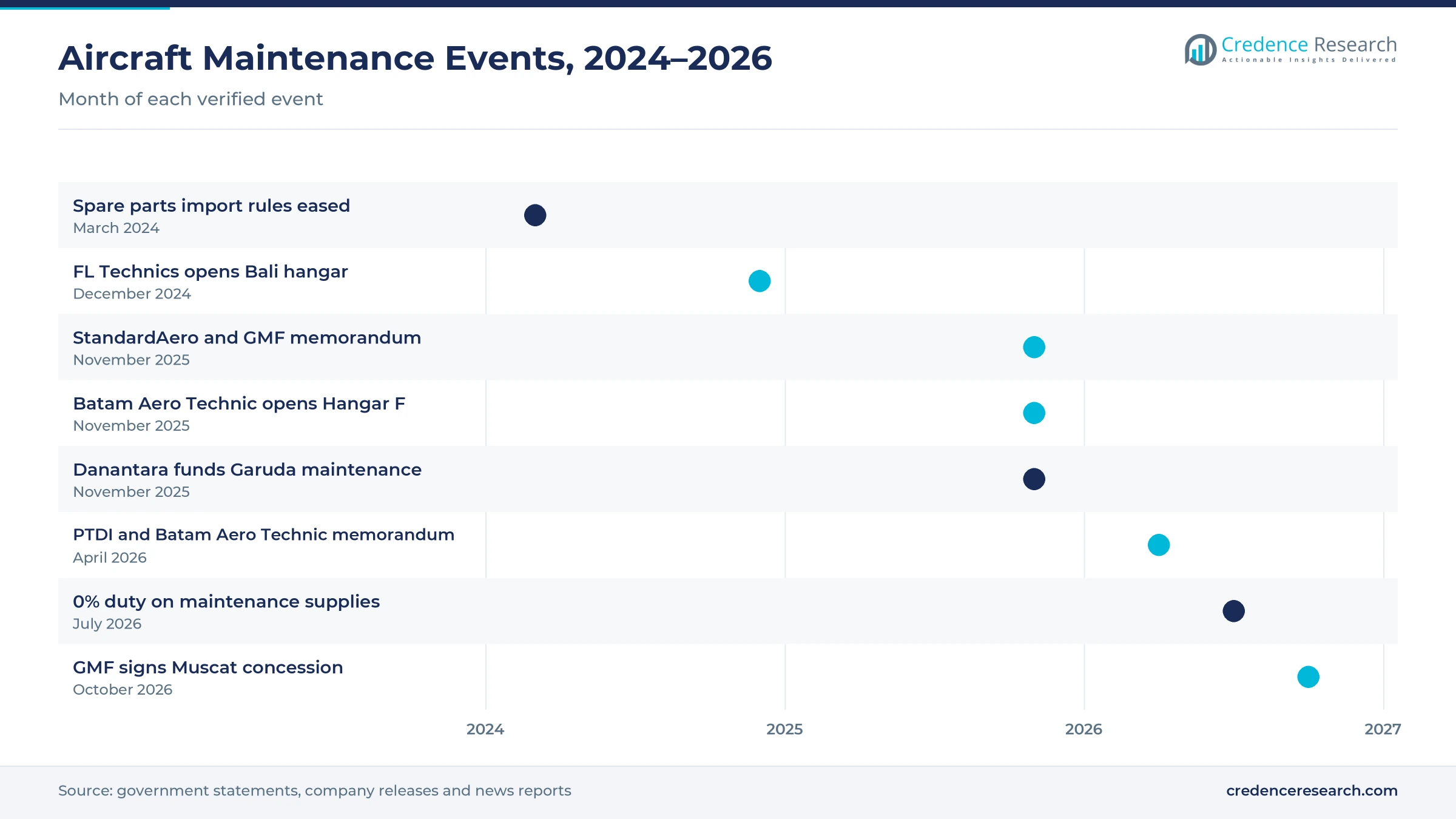Image resolution: width=1456 pixels, height=819 pixels.
Task: Select the April 2026 date text
Action: coord(110,558)
